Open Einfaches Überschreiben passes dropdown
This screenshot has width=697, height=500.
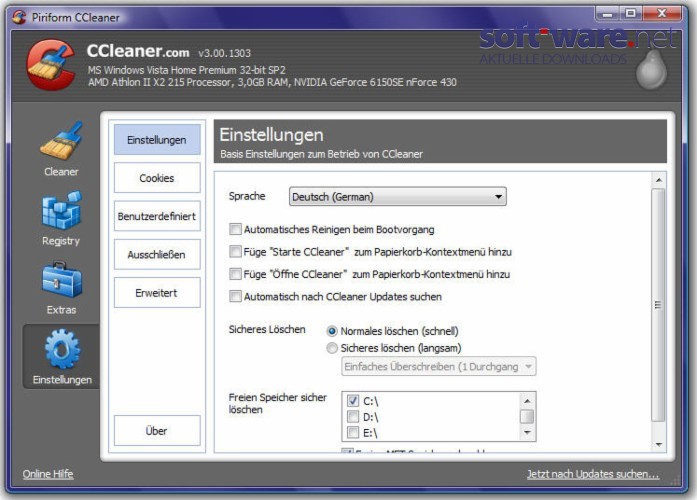click(x=438, y=367)
